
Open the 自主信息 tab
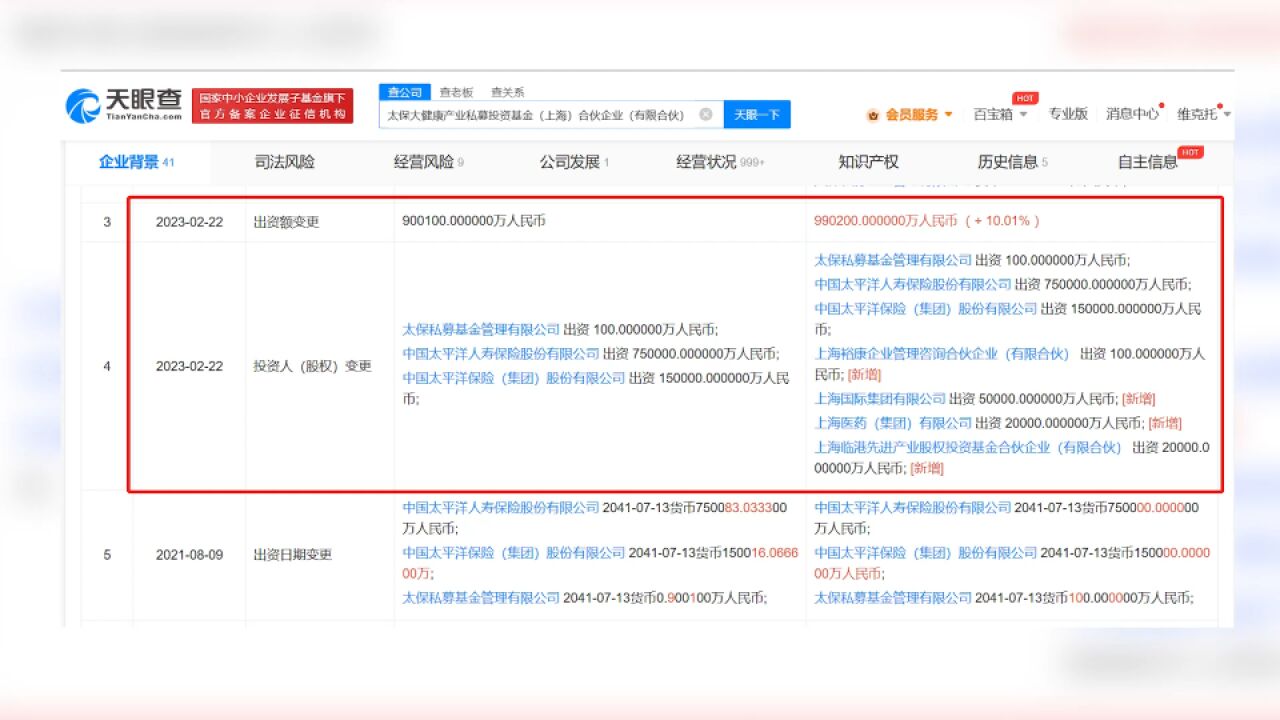(1148, 162)
